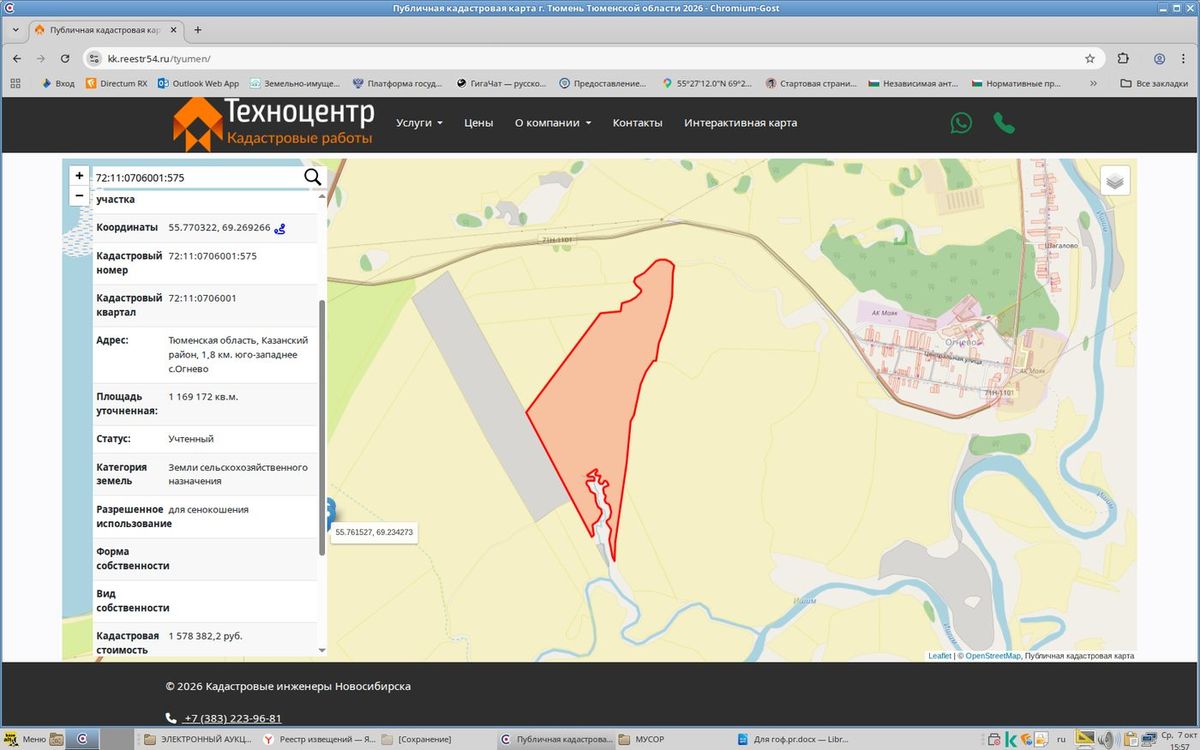This screenshot has height=750, width=1200.
Task: Click the cadastral number search field
Action: [195, 177]
